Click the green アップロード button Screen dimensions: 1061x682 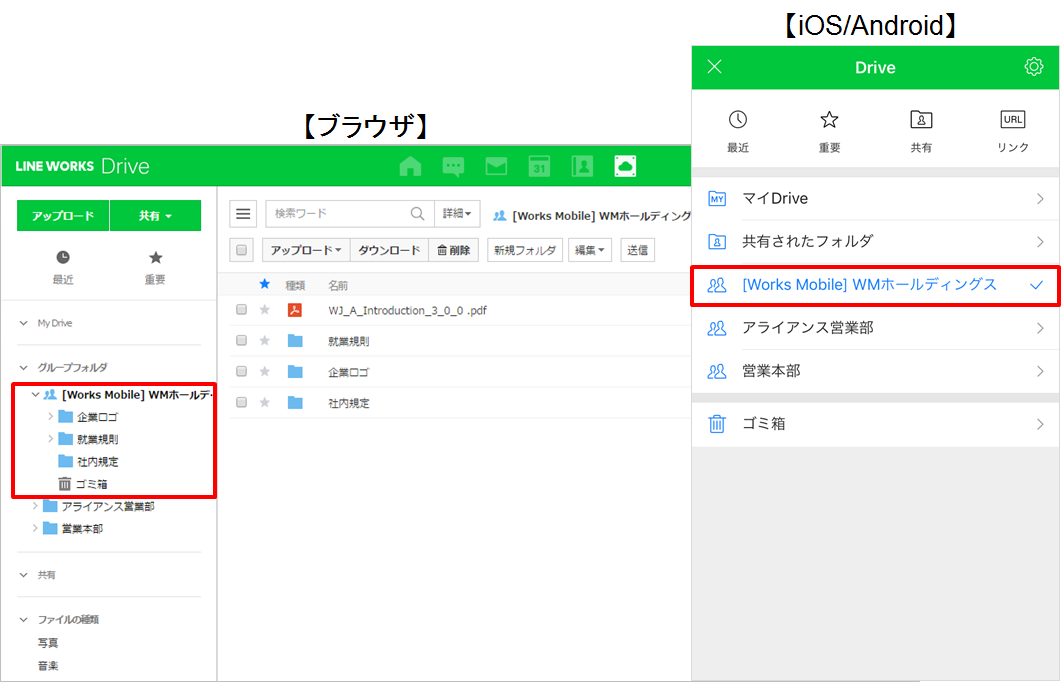[63, 216]
